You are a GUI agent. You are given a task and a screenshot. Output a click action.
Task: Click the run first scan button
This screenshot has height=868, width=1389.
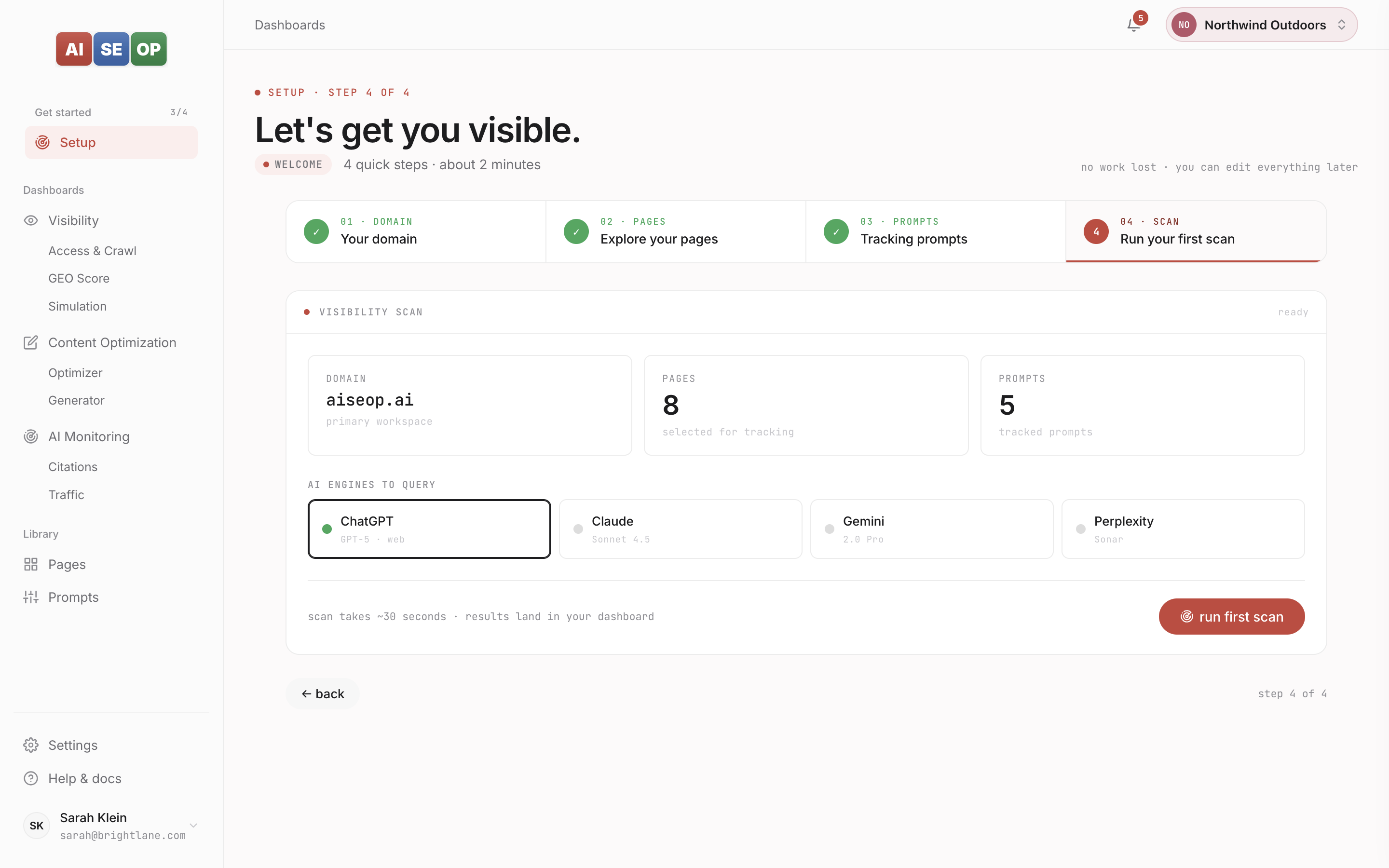pos(1232,617)
